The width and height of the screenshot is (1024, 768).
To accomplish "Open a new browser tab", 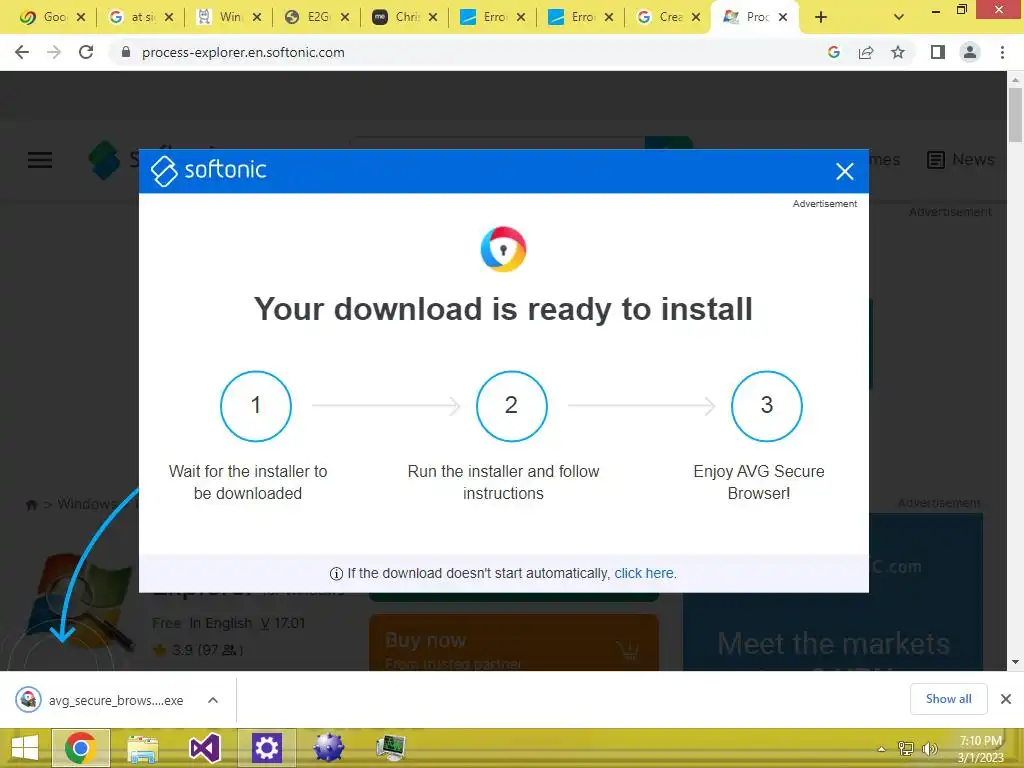I will pos(821,18).
